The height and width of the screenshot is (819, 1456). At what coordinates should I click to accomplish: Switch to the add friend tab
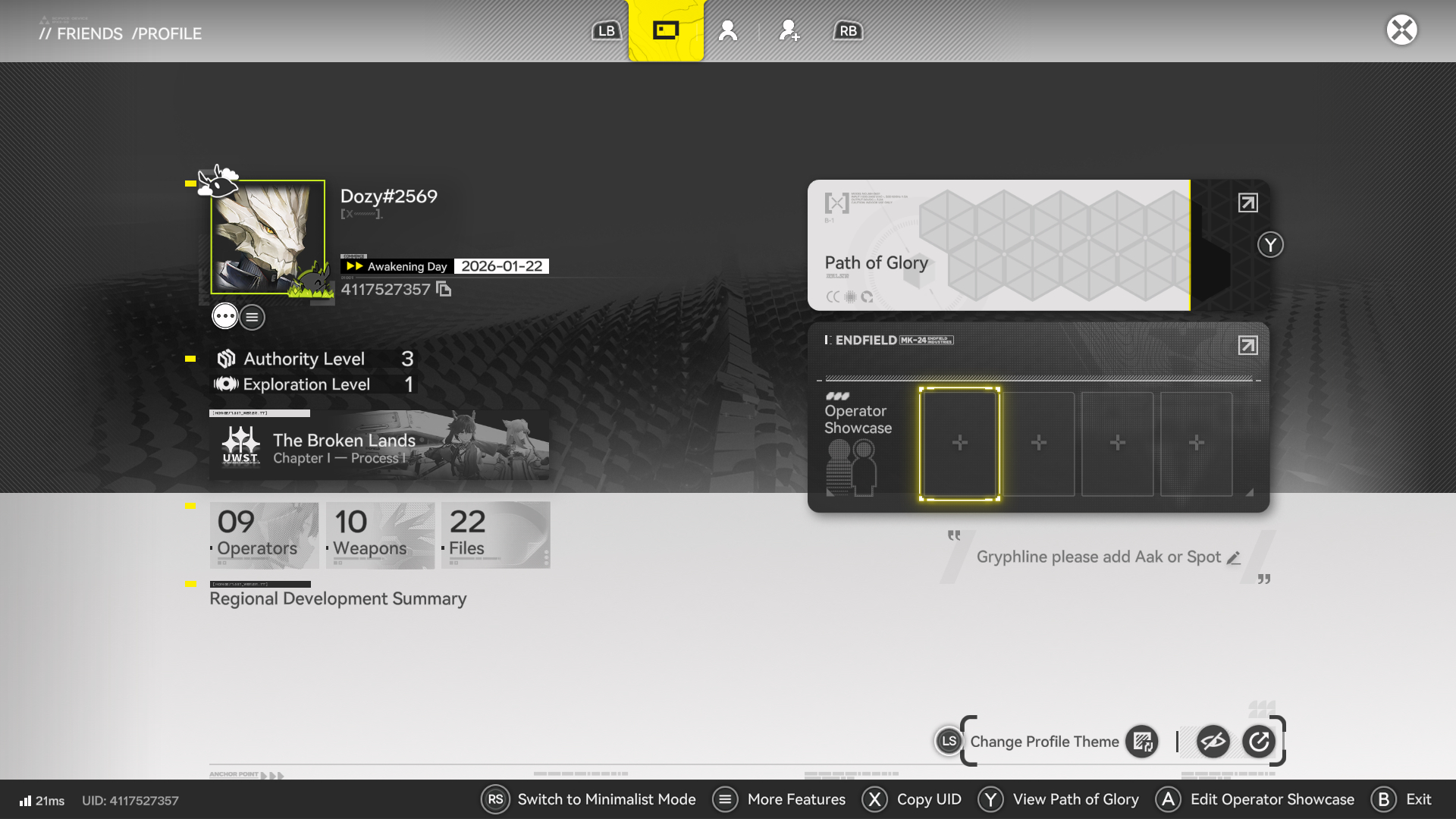pos(789,31)
